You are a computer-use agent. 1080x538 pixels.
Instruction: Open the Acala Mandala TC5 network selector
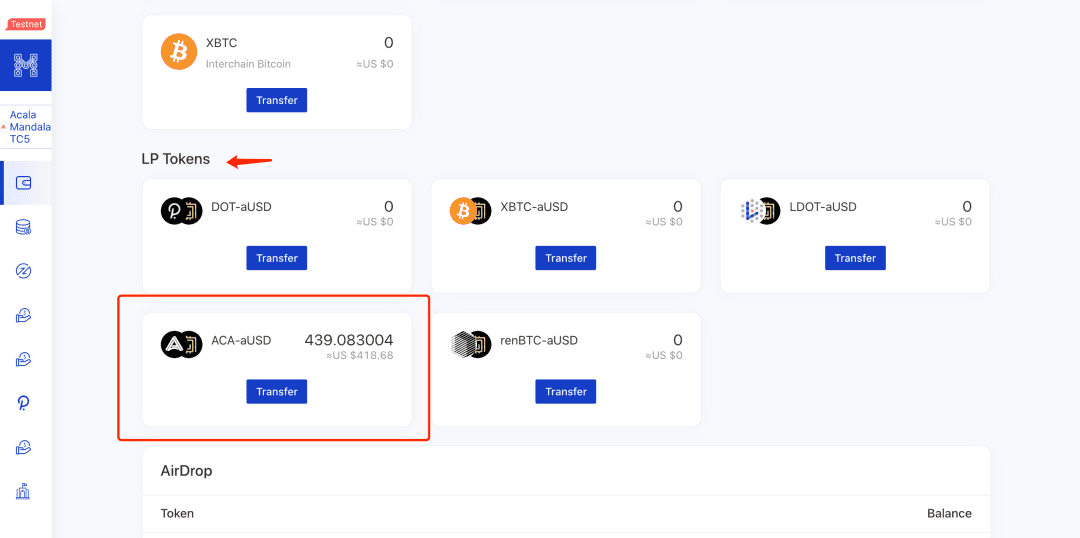(25, 127)
